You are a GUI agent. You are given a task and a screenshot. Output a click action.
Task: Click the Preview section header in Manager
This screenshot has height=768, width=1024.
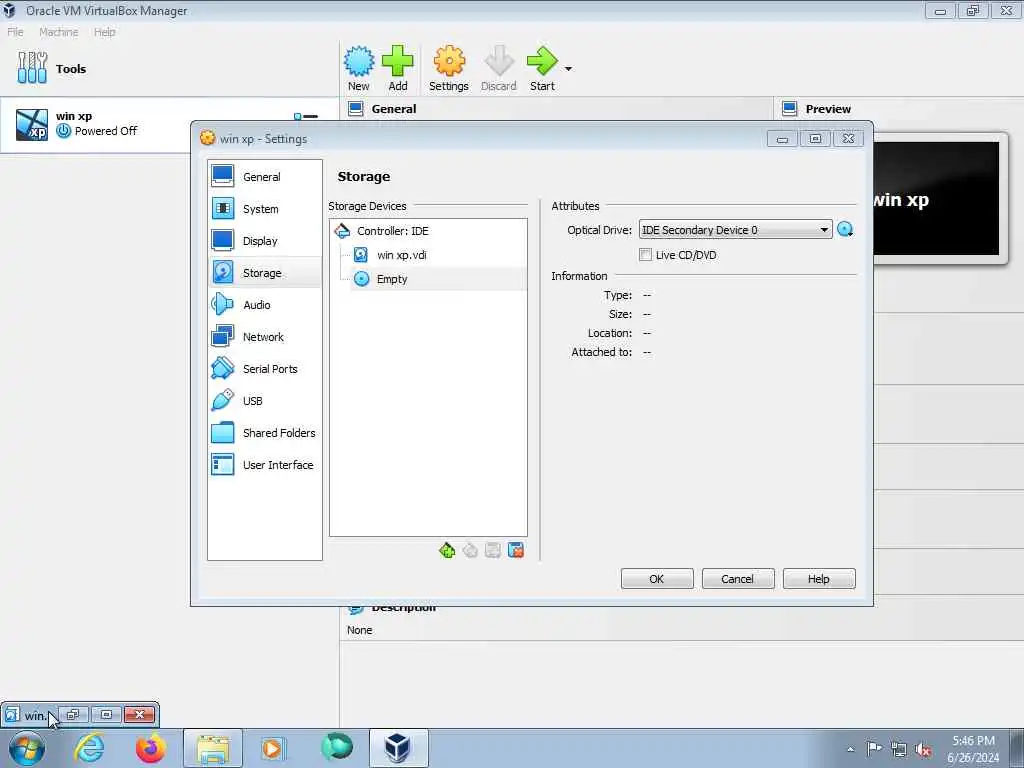coord(828,109)
